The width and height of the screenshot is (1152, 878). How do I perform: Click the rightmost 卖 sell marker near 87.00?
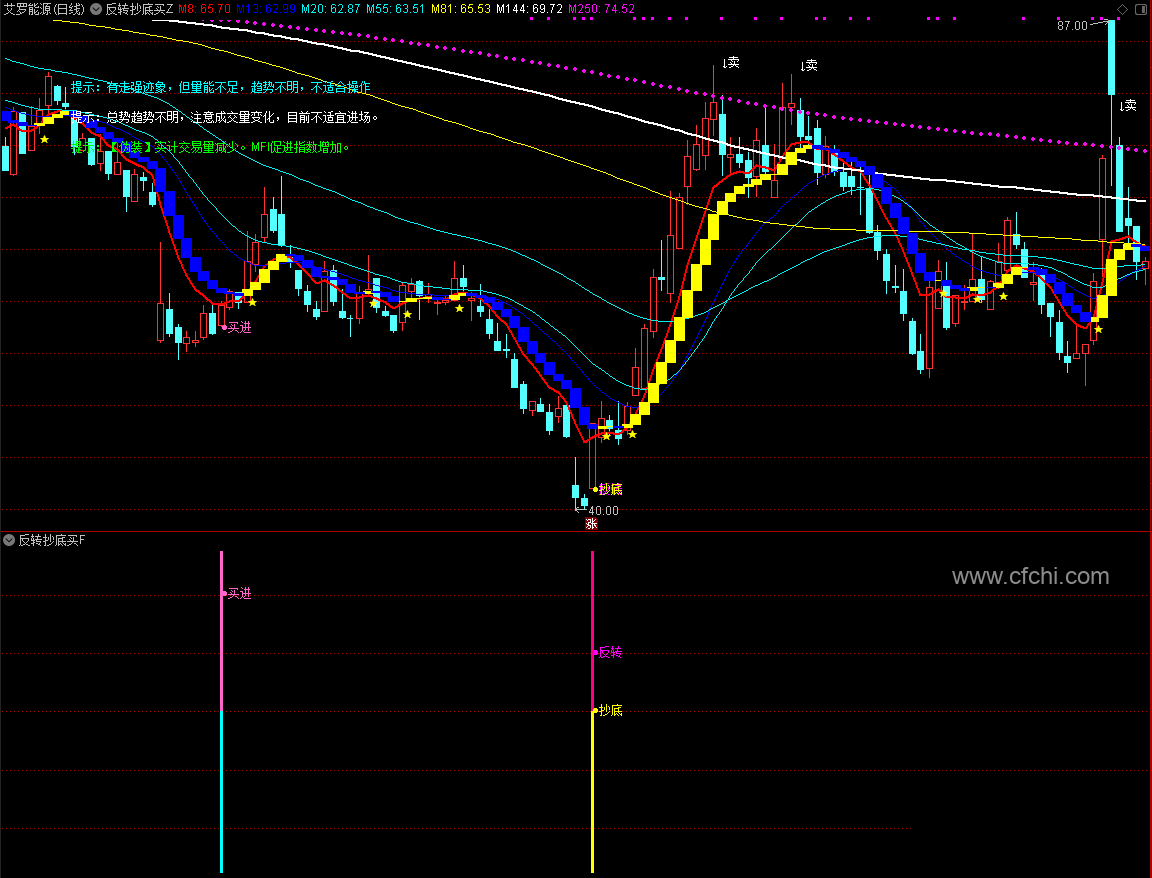tap(1128, 106)
